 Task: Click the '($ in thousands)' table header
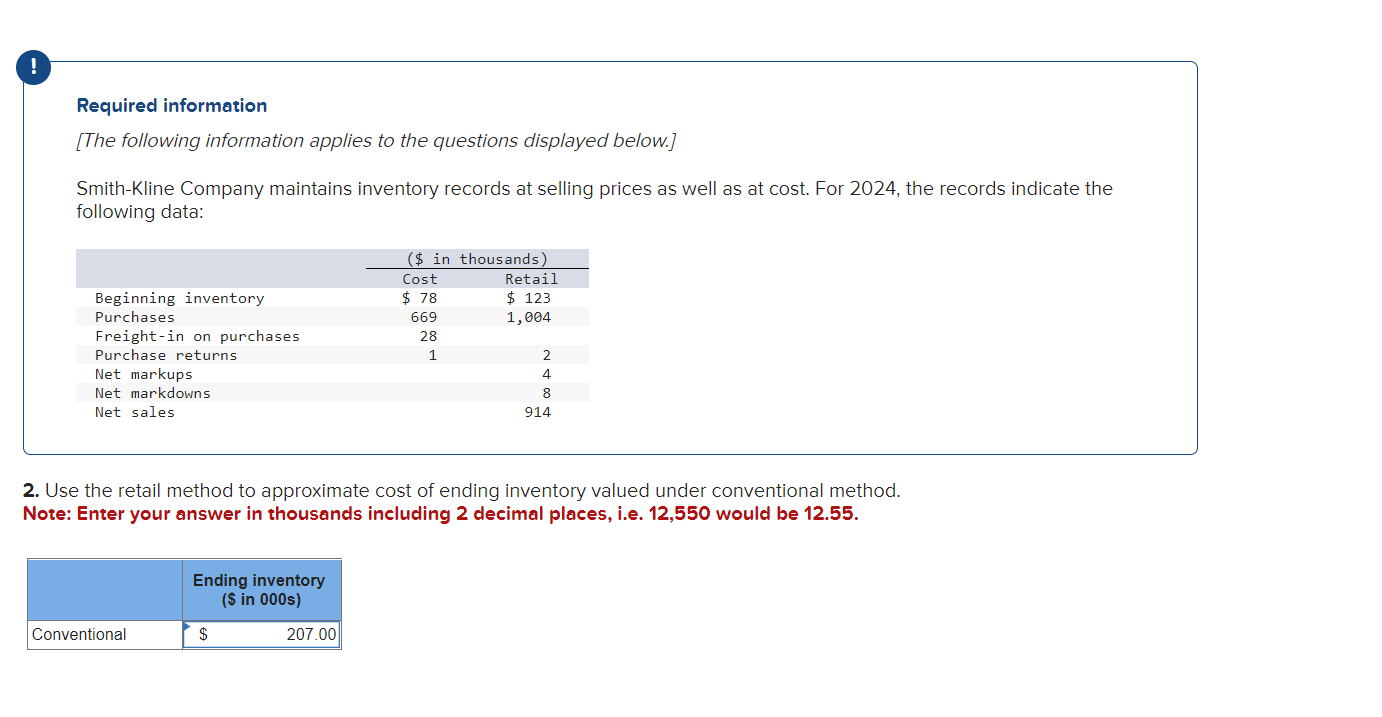tap(477, 259)
